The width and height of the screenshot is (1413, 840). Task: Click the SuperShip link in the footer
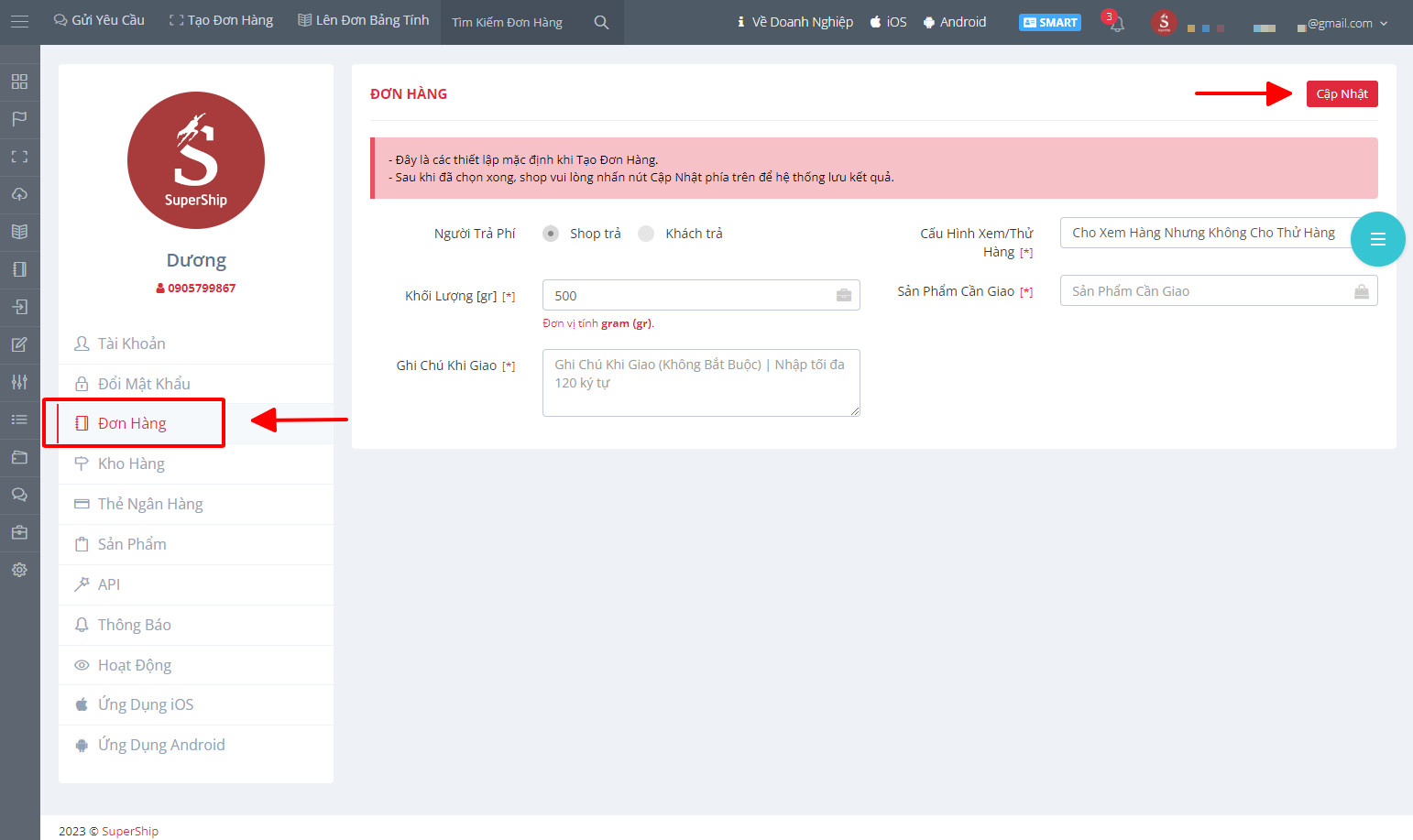click(x=130, y=831)
